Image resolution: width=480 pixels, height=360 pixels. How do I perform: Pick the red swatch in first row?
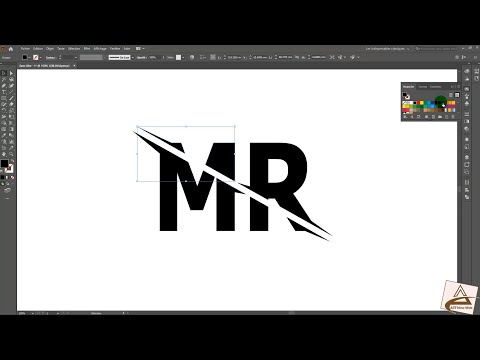(x=418, y=102)
